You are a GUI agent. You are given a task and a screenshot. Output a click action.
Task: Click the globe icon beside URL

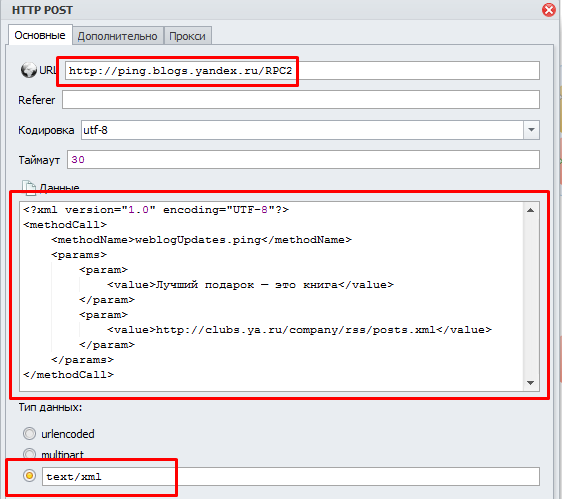point(28,70)
